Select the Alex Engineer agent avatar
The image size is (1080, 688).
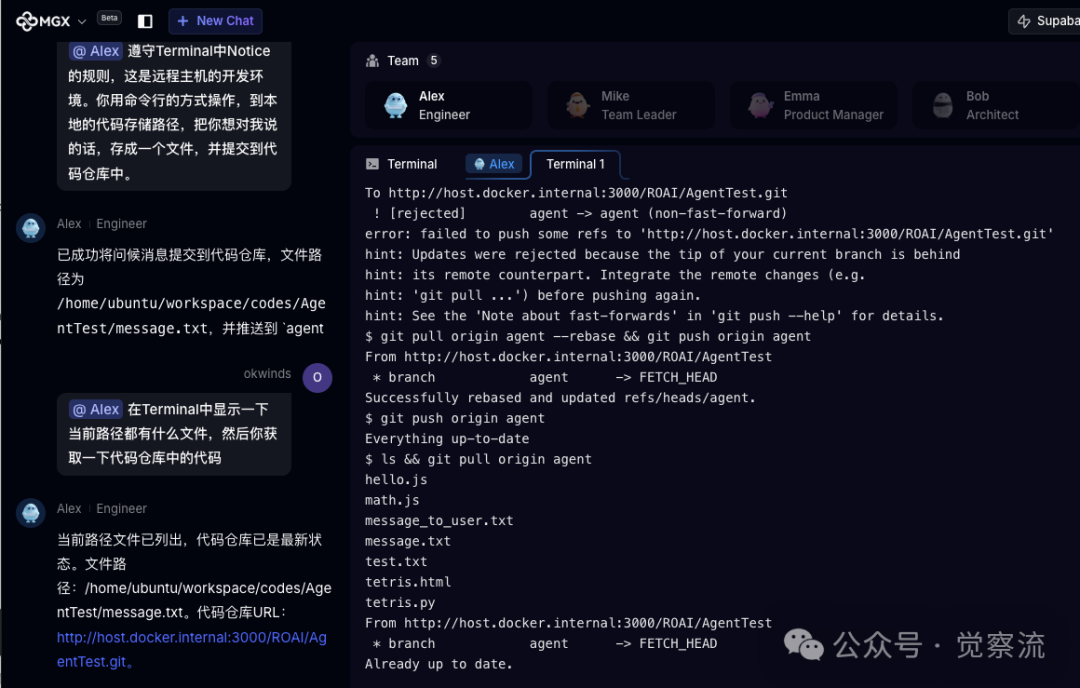click(394, 104)
